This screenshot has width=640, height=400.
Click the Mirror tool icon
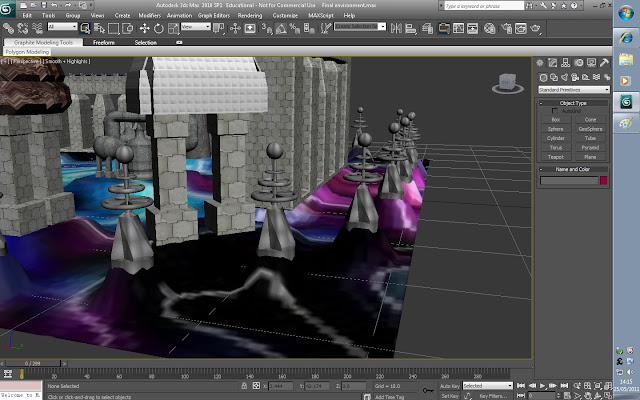tap(396, 28)
